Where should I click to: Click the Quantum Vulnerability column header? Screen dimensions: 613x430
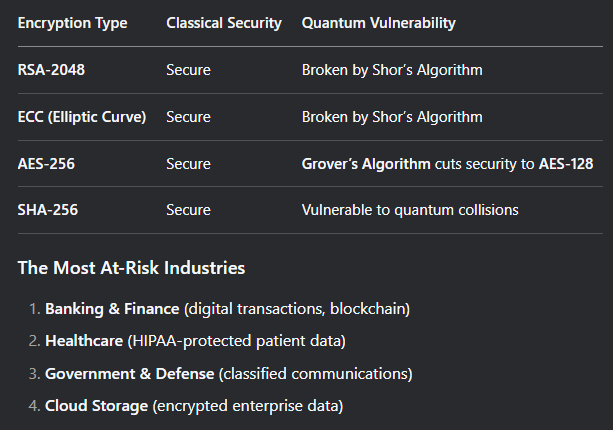coord(378,23)
